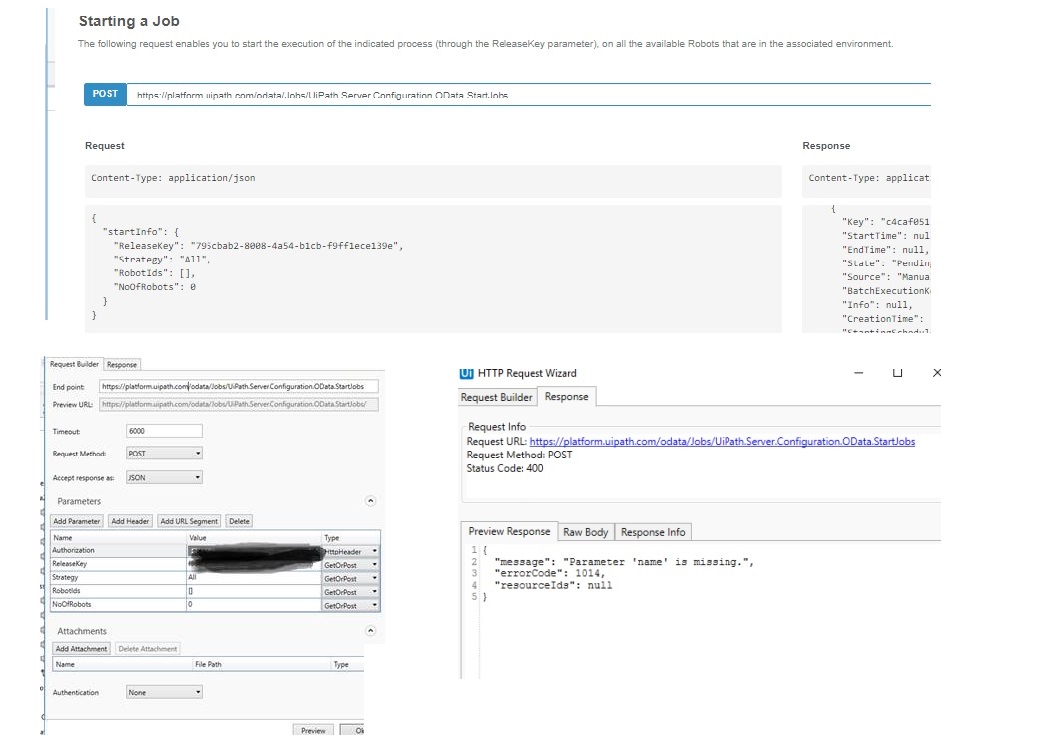Screen dimensions: 1040x744
Task: Click the Strategy value cell showing All
Action: (254, 578)
